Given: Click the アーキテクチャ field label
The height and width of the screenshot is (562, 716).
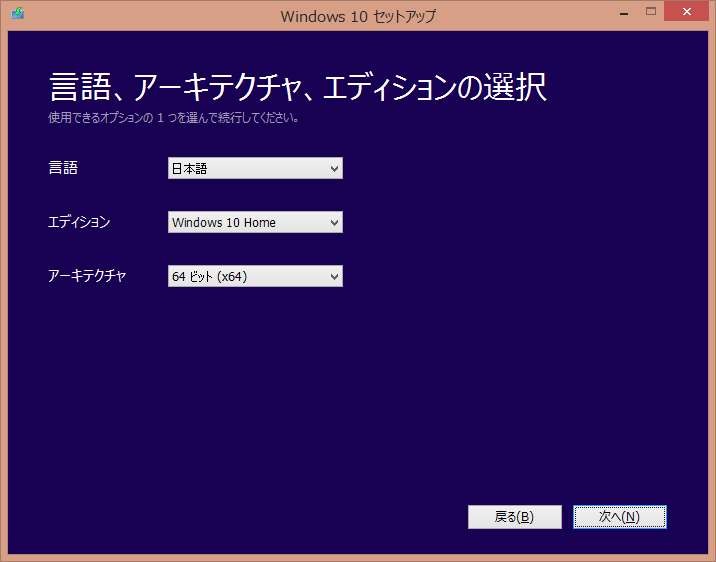Looking at the screenshot, I should point(87,276).
